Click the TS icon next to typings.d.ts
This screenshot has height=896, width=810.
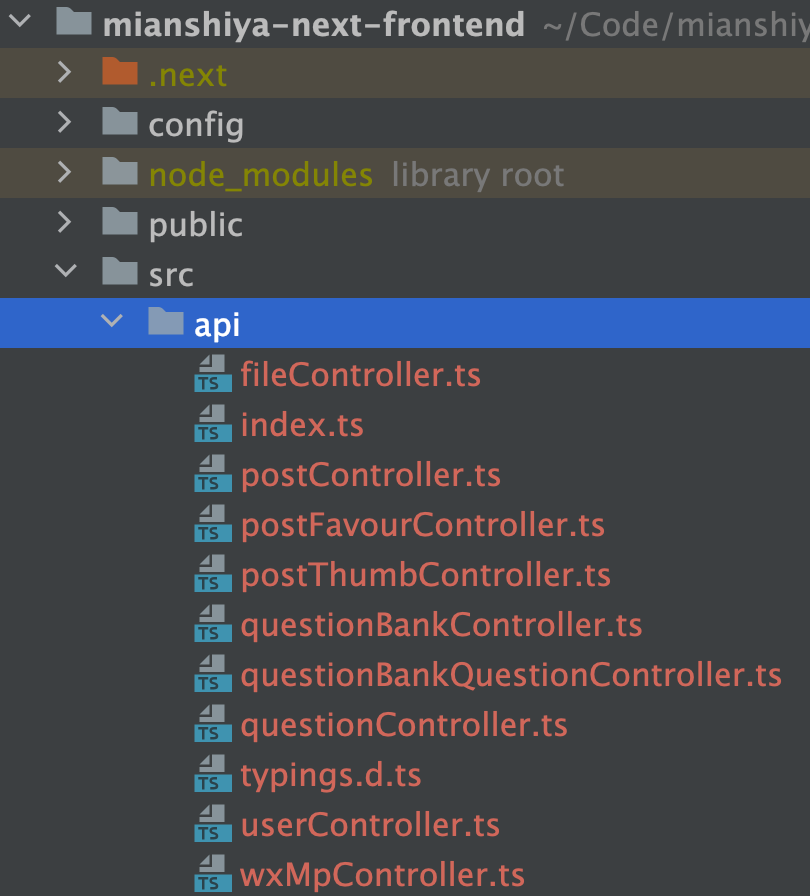(213, 773)
